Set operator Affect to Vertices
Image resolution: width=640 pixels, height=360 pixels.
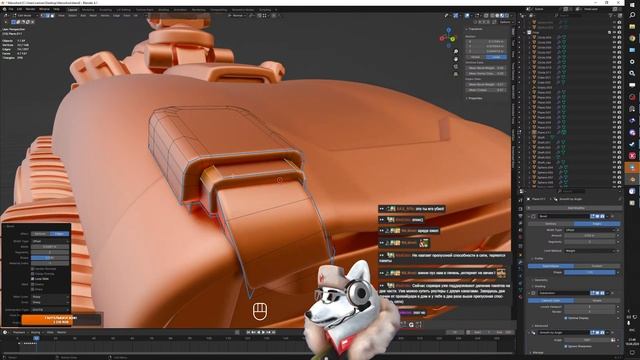(40, 234)
